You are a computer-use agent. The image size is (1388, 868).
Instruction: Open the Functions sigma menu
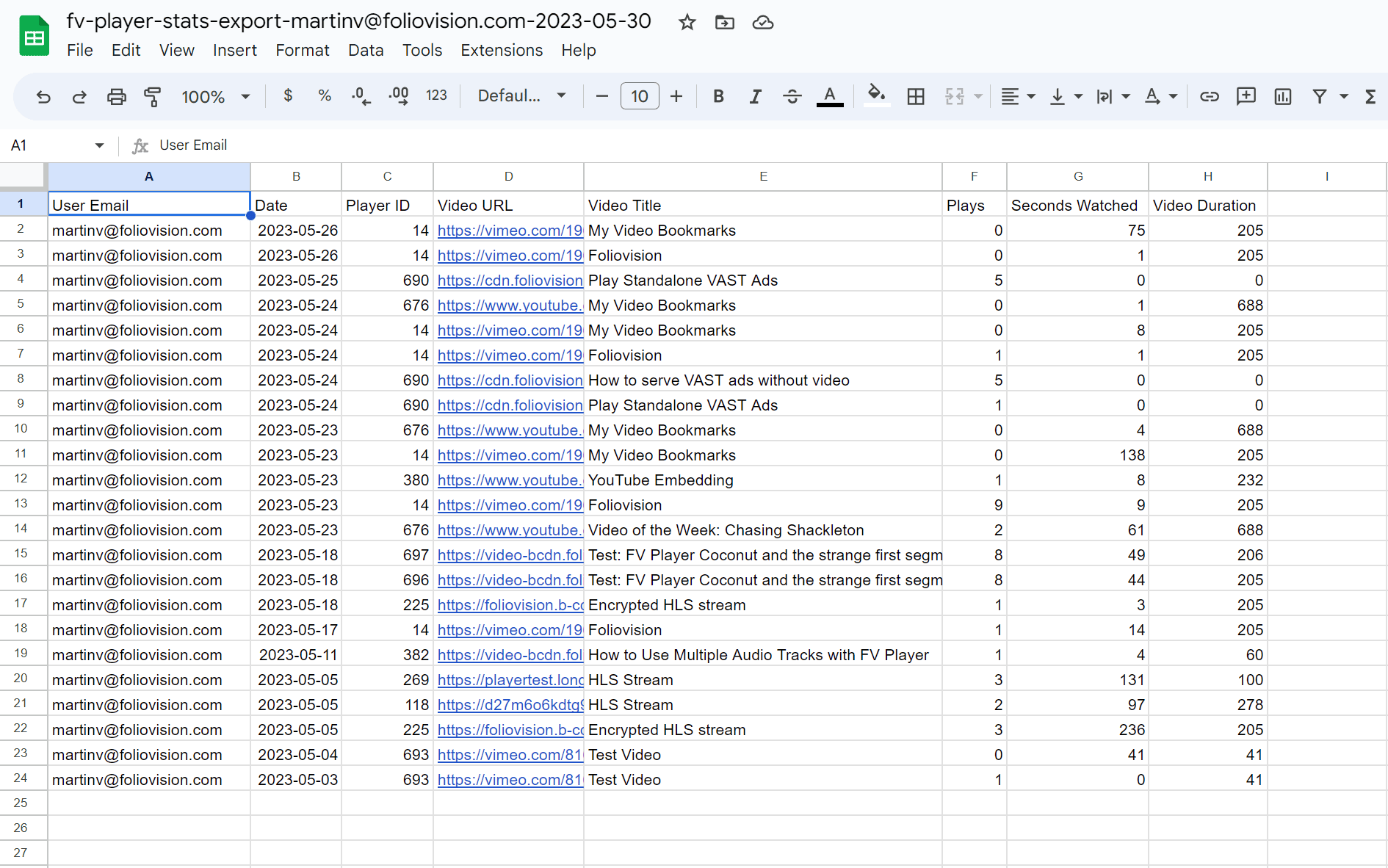1370,96
